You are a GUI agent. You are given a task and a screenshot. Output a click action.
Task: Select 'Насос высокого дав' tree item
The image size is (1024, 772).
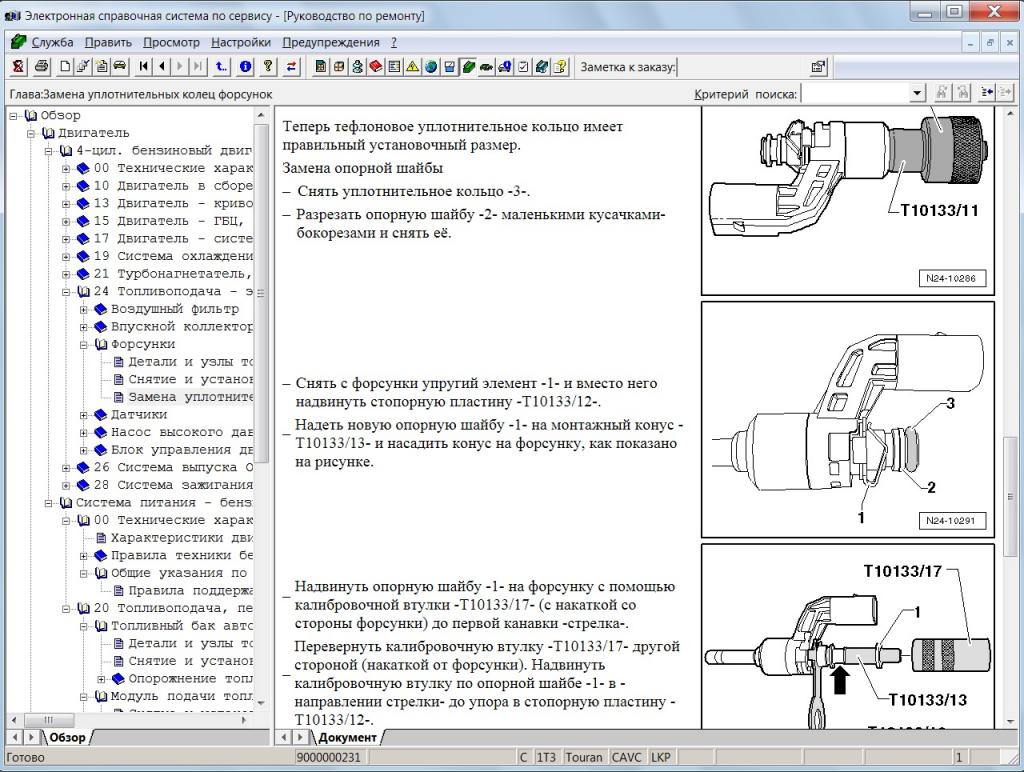click(182, 432)
